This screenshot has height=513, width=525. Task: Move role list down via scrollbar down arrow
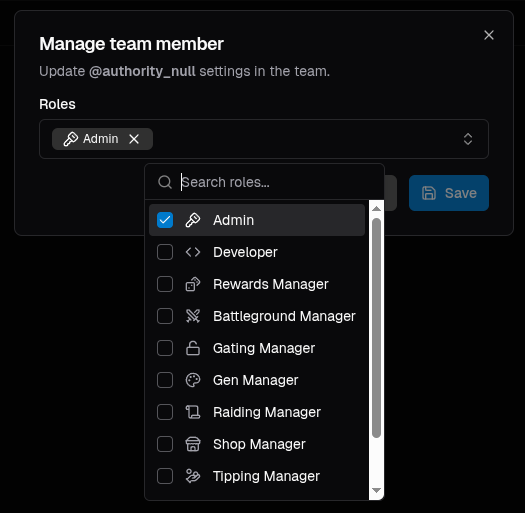[376, 491]
